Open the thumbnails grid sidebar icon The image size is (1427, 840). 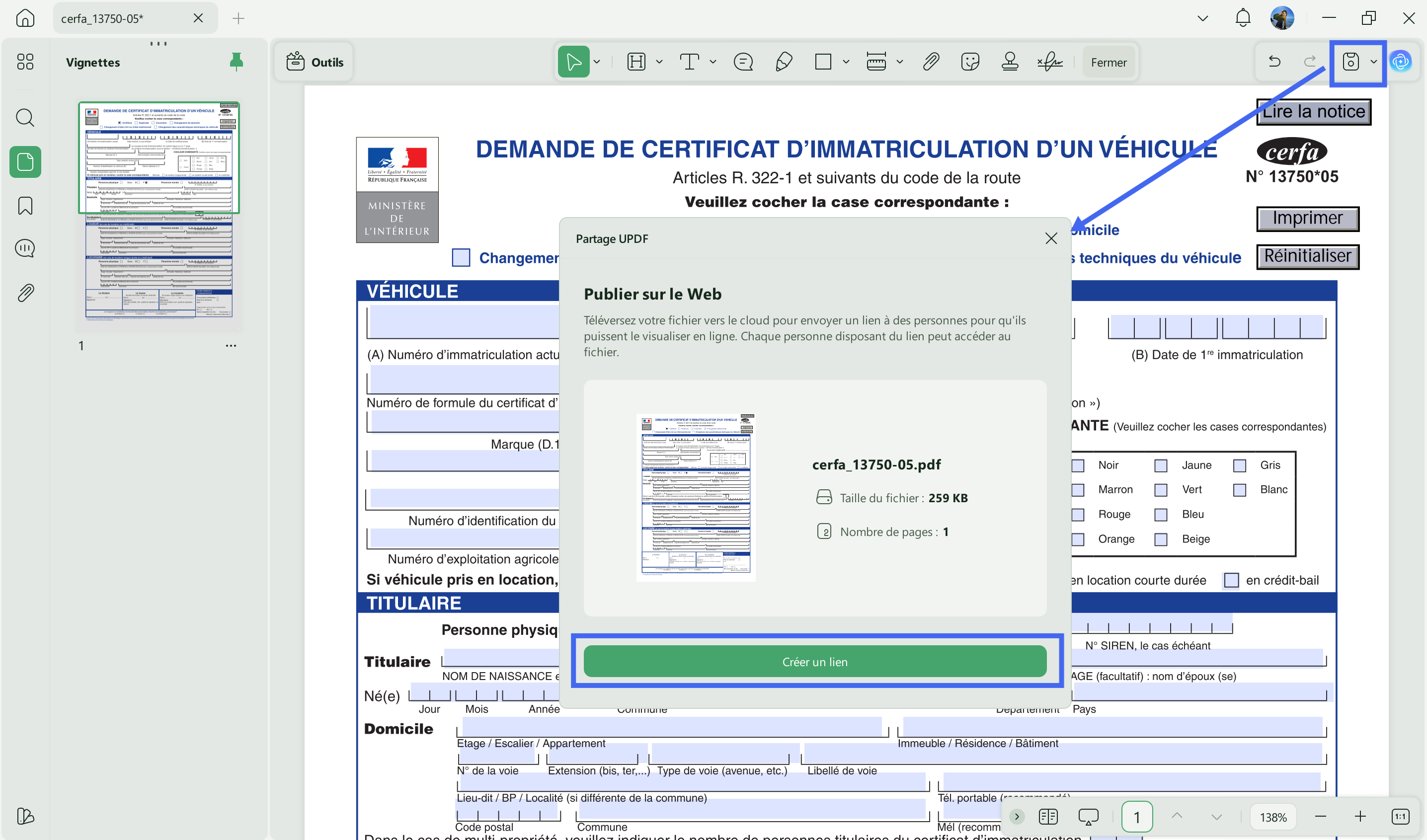click(25, 62)
